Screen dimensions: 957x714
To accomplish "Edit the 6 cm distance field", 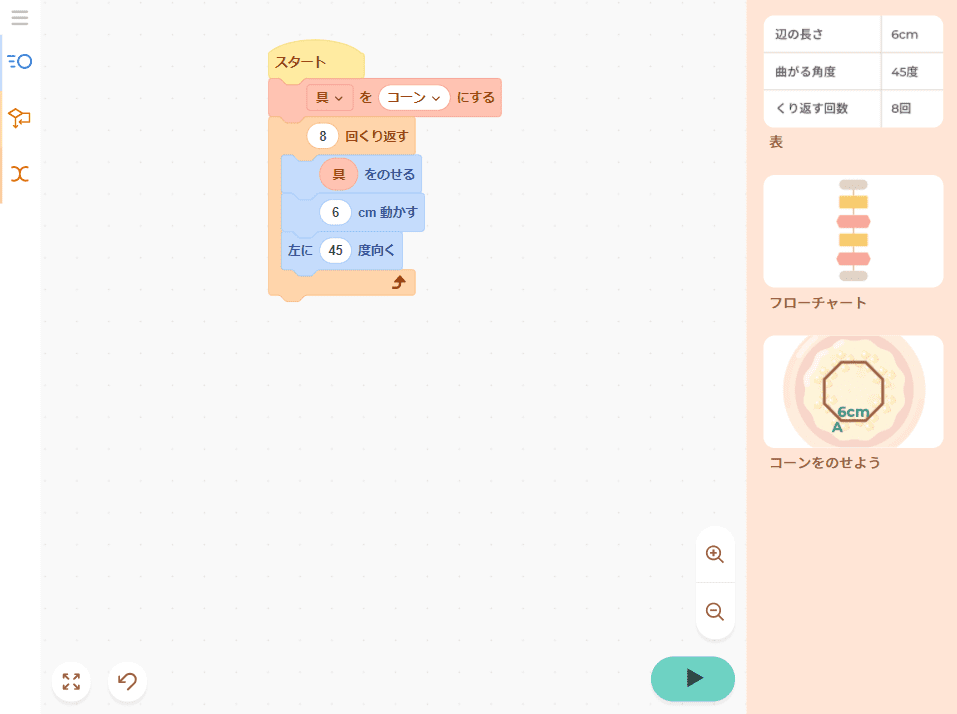I will (x=335, y=212).
